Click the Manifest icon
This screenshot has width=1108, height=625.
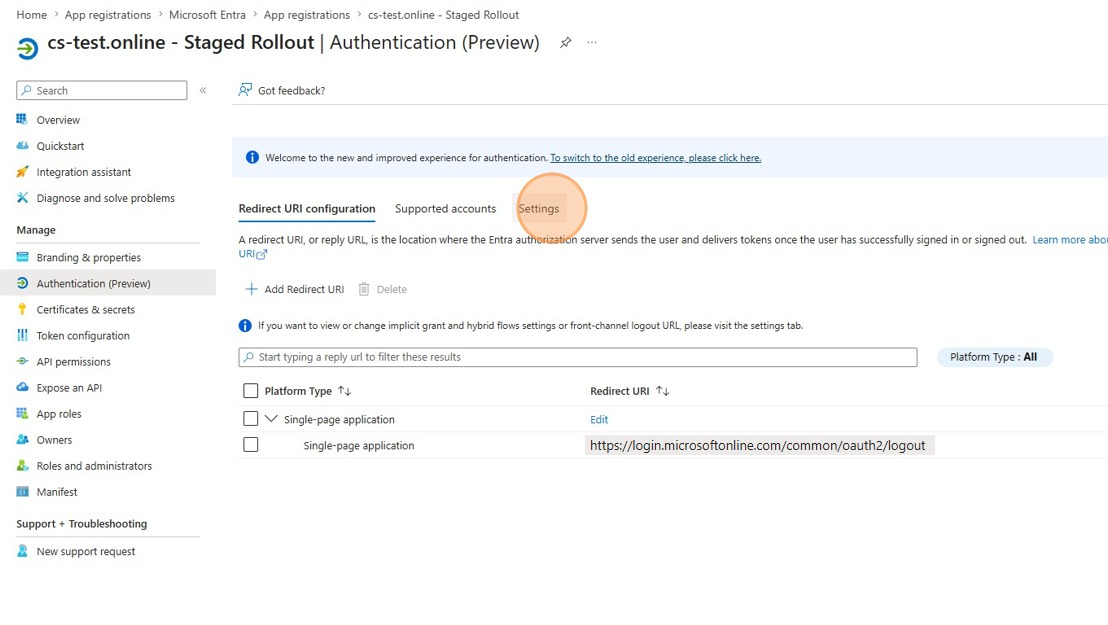pyautogui.click(x=22, y=492)
